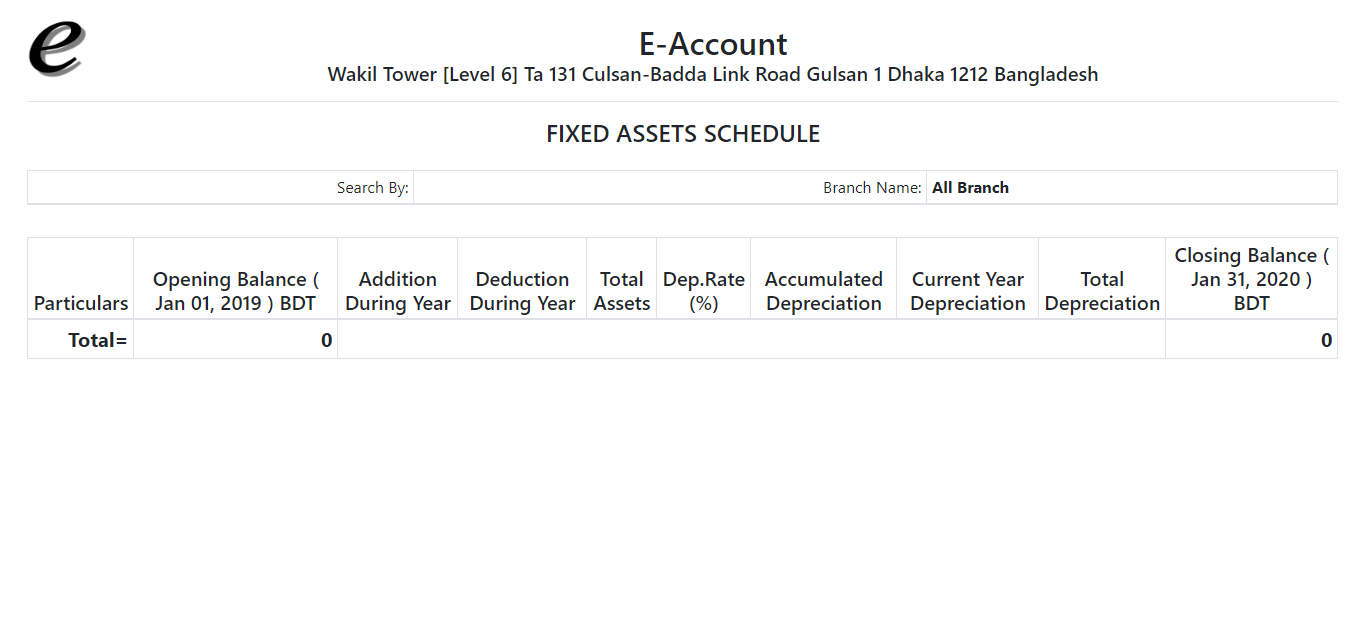Click the Current Year Depreciation header
Viewport: 1365px width, 623px height.
[968, 291]
